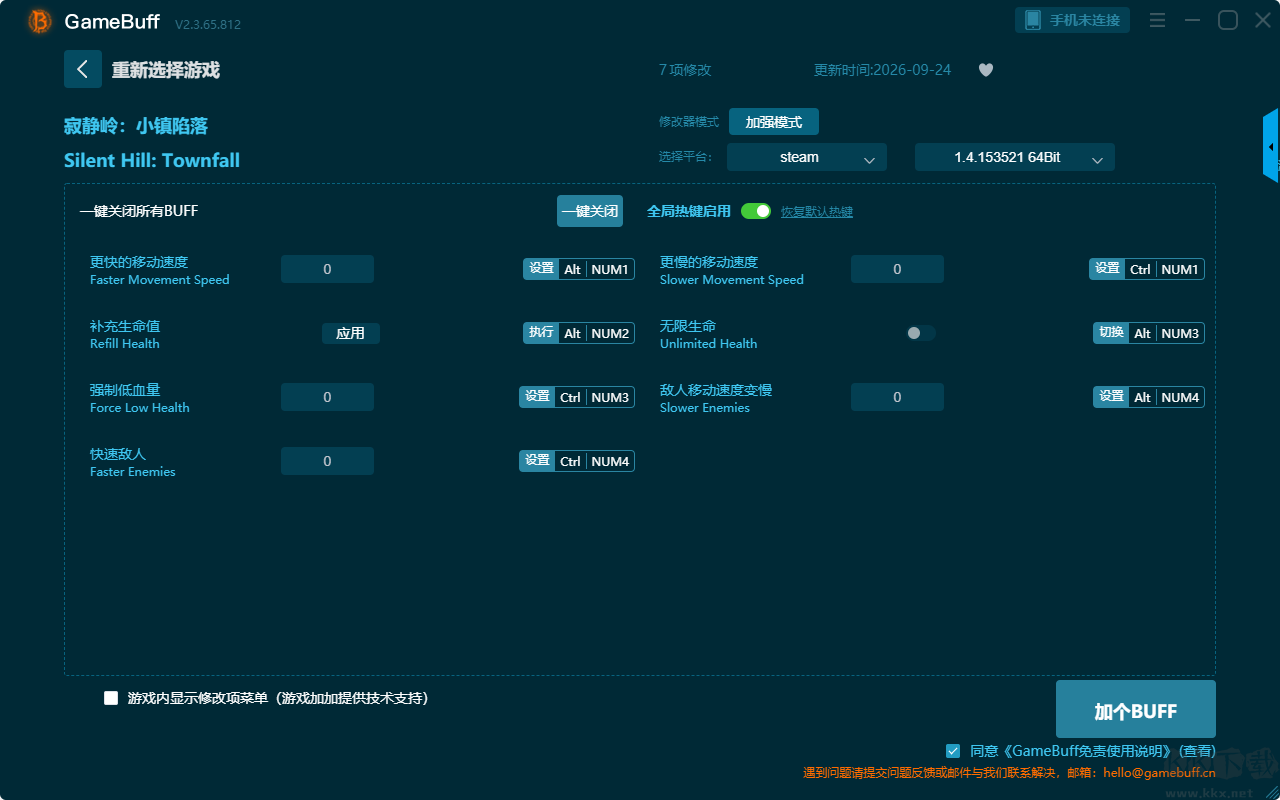
Task: Open the steam platform dropdown
Action: (807, 157)
